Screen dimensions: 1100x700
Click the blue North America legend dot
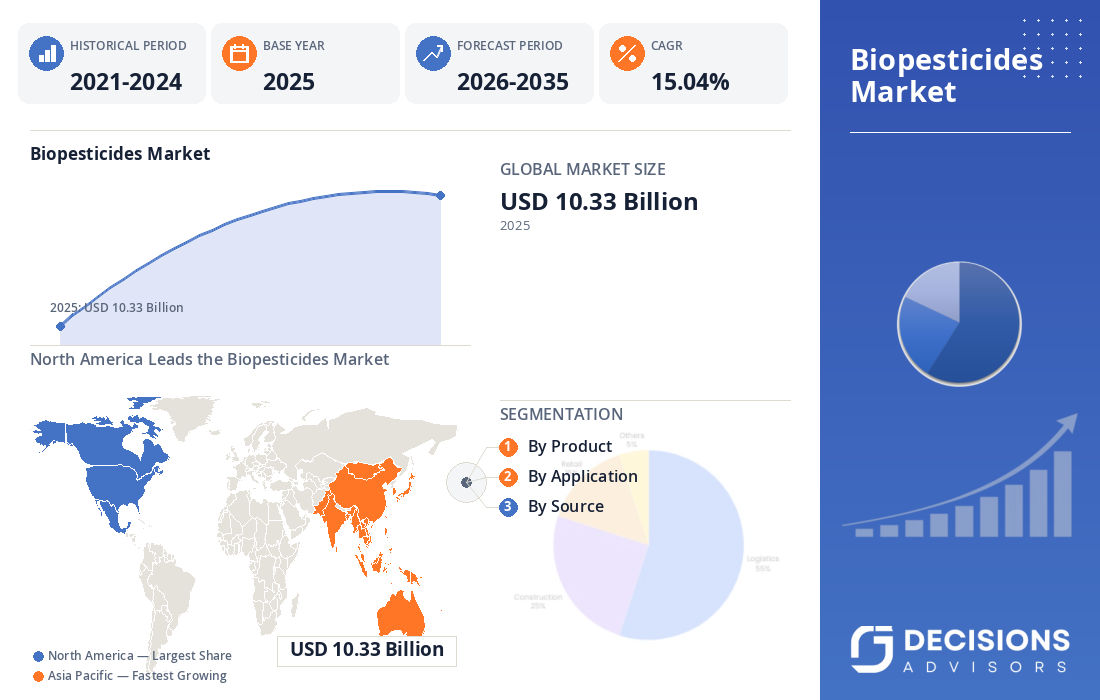pyautogui.click(x=39, y=657)
